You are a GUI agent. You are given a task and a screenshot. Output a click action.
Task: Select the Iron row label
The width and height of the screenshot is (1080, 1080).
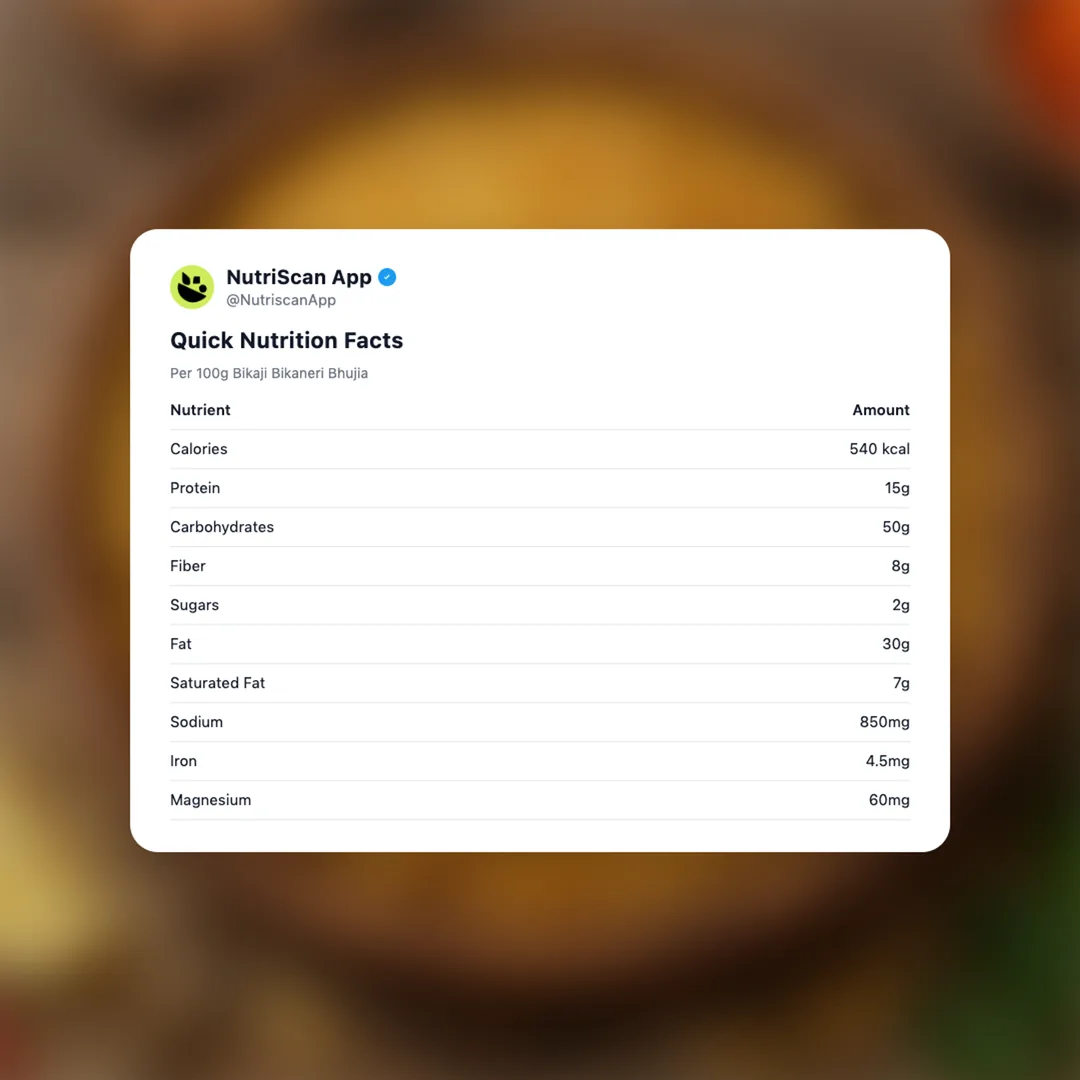coord(183,761)
